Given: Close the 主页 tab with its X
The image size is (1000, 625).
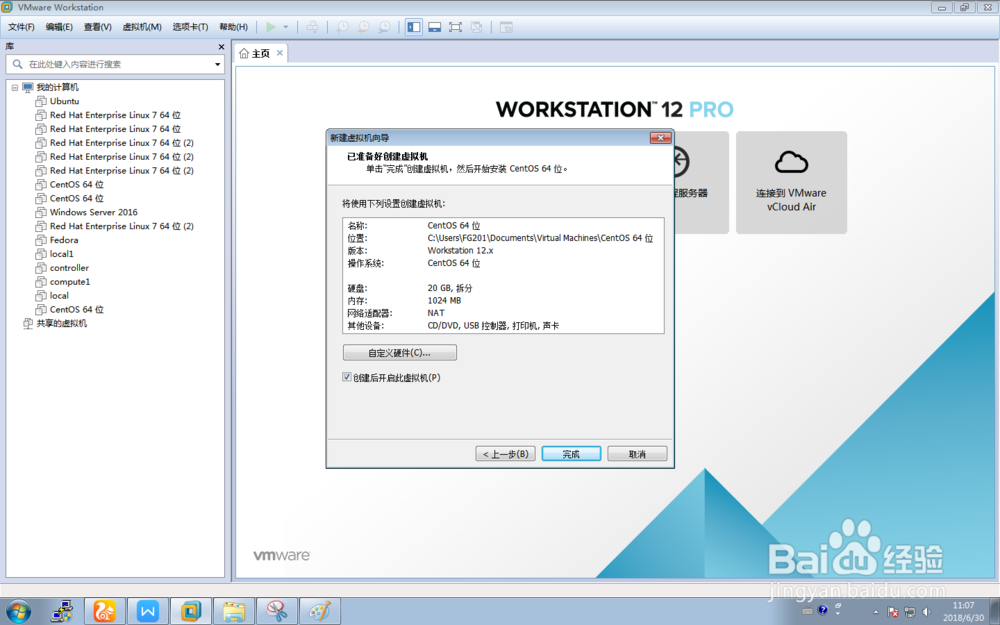Looking at the screenshot, I should click(x=279, y=53).
